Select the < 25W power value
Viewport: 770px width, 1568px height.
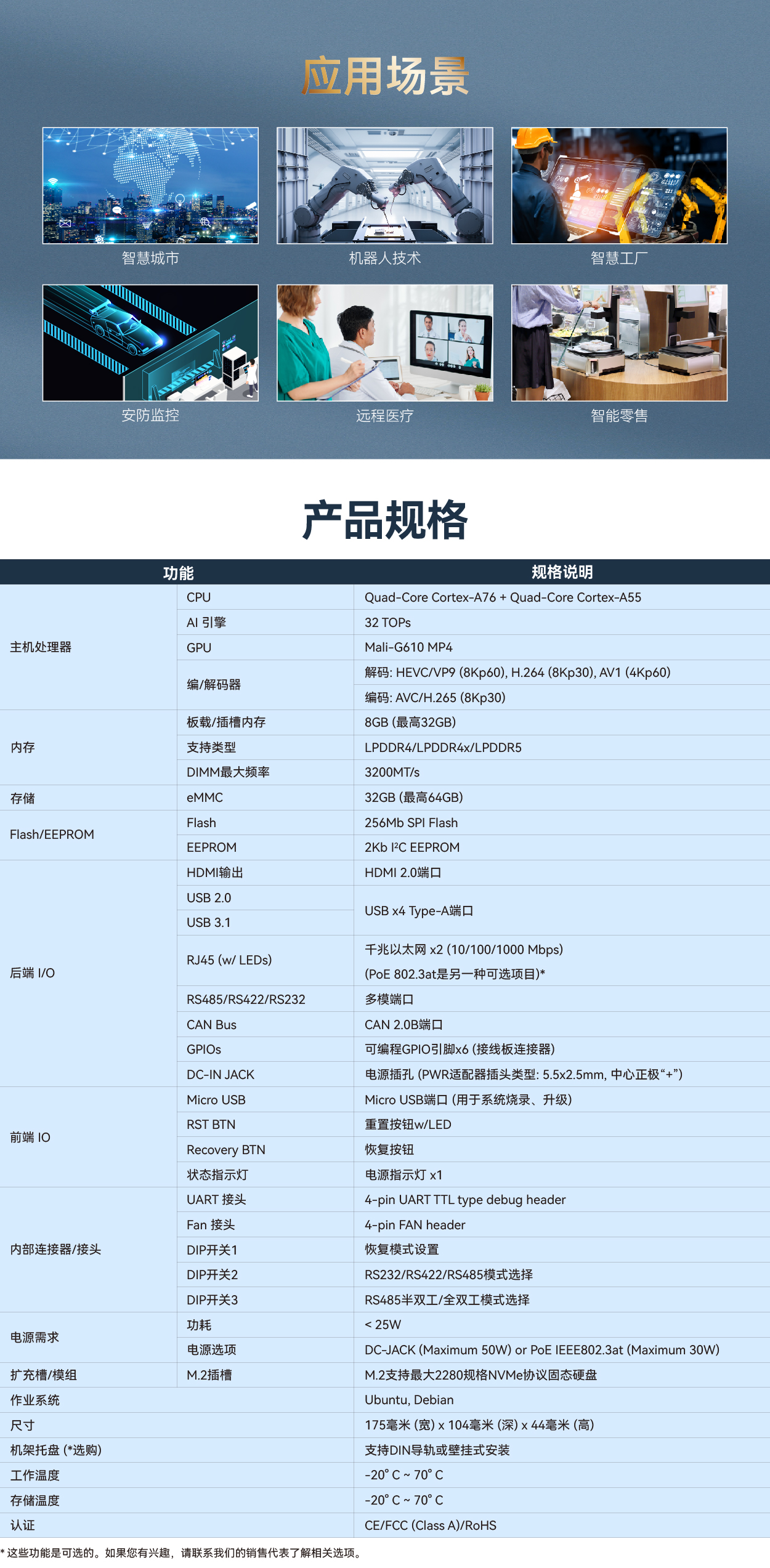pos(383,1325)
